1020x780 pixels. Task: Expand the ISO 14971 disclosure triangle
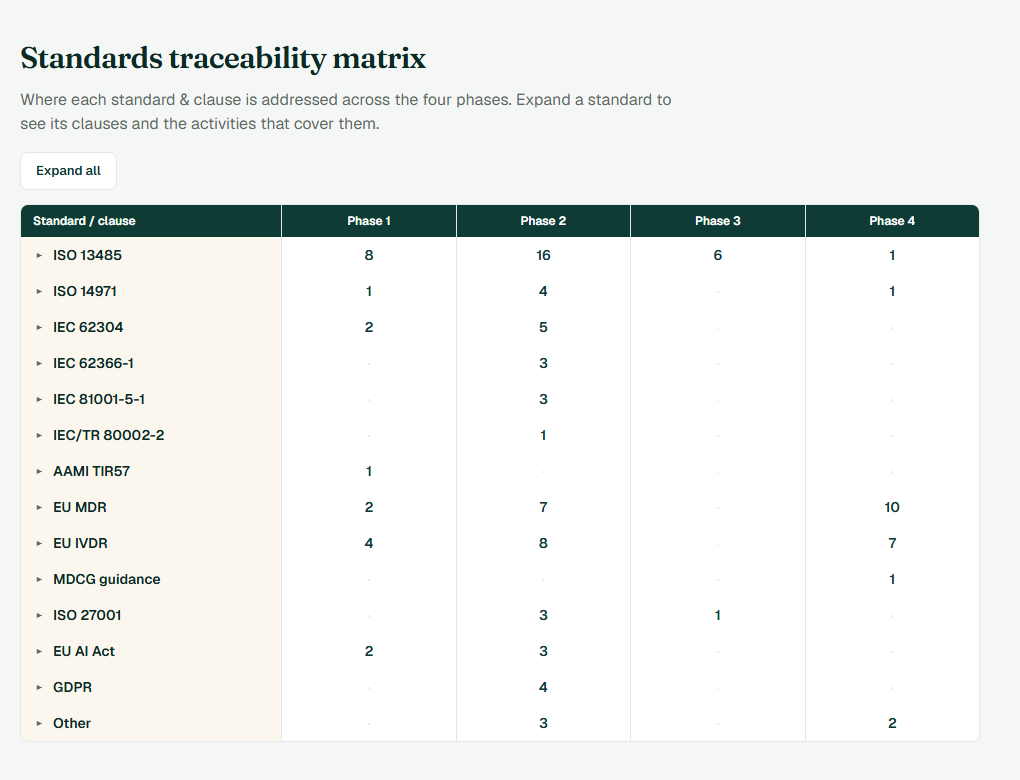39,291
